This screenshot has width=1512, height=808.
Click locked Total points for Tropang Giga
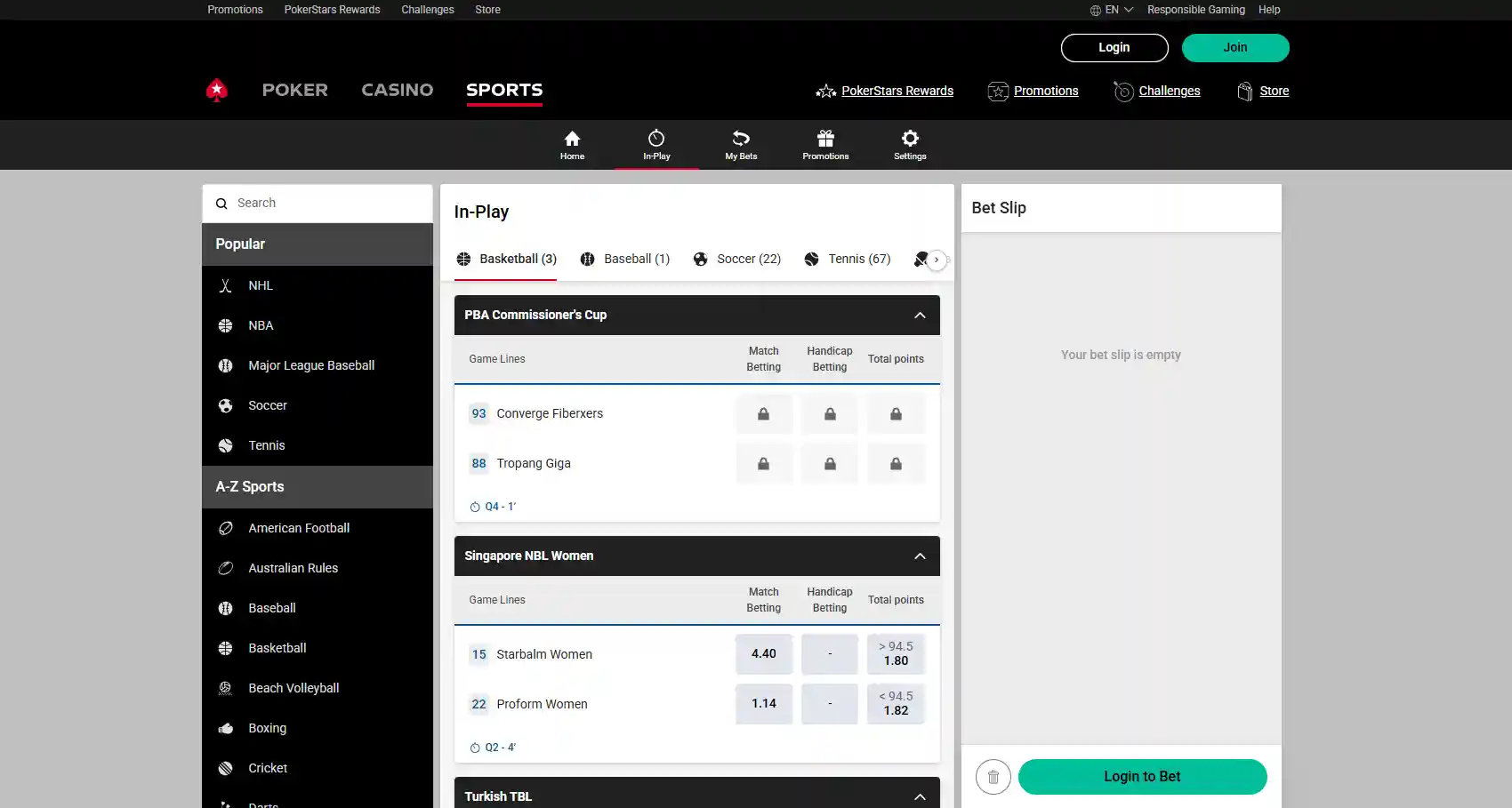pyautogui.click(x=896, y=464)
